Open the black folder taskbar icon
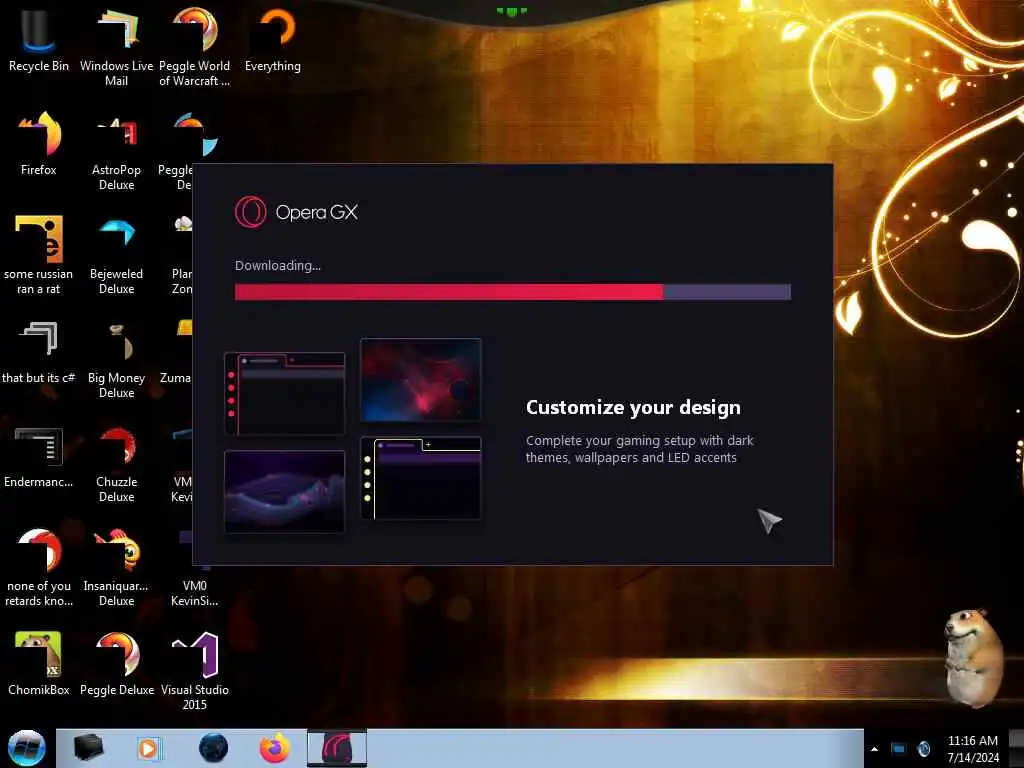Image resolution: width=1024 pixels, height=768 pixels. (x=88, y=748)
